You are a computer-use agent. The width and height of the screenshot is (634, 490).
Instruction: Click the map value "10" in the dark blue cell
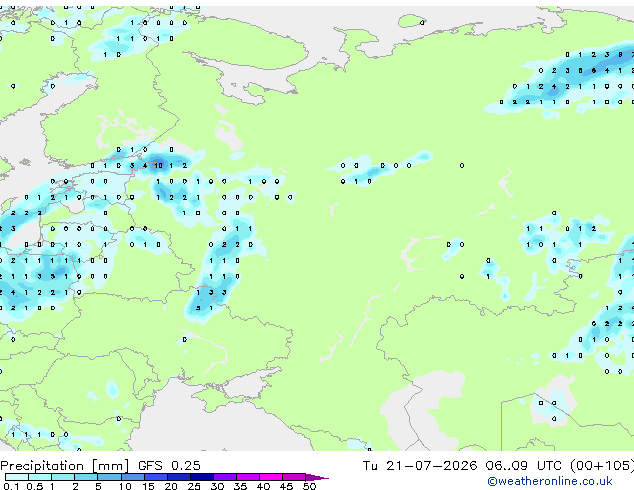158,165
